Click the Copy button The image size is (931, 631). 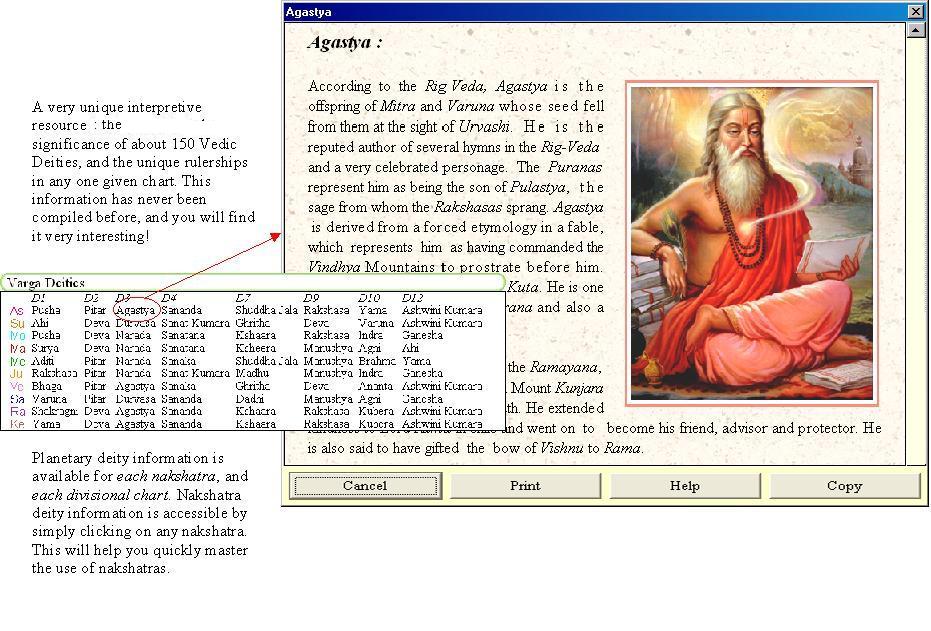click(844, 486)
